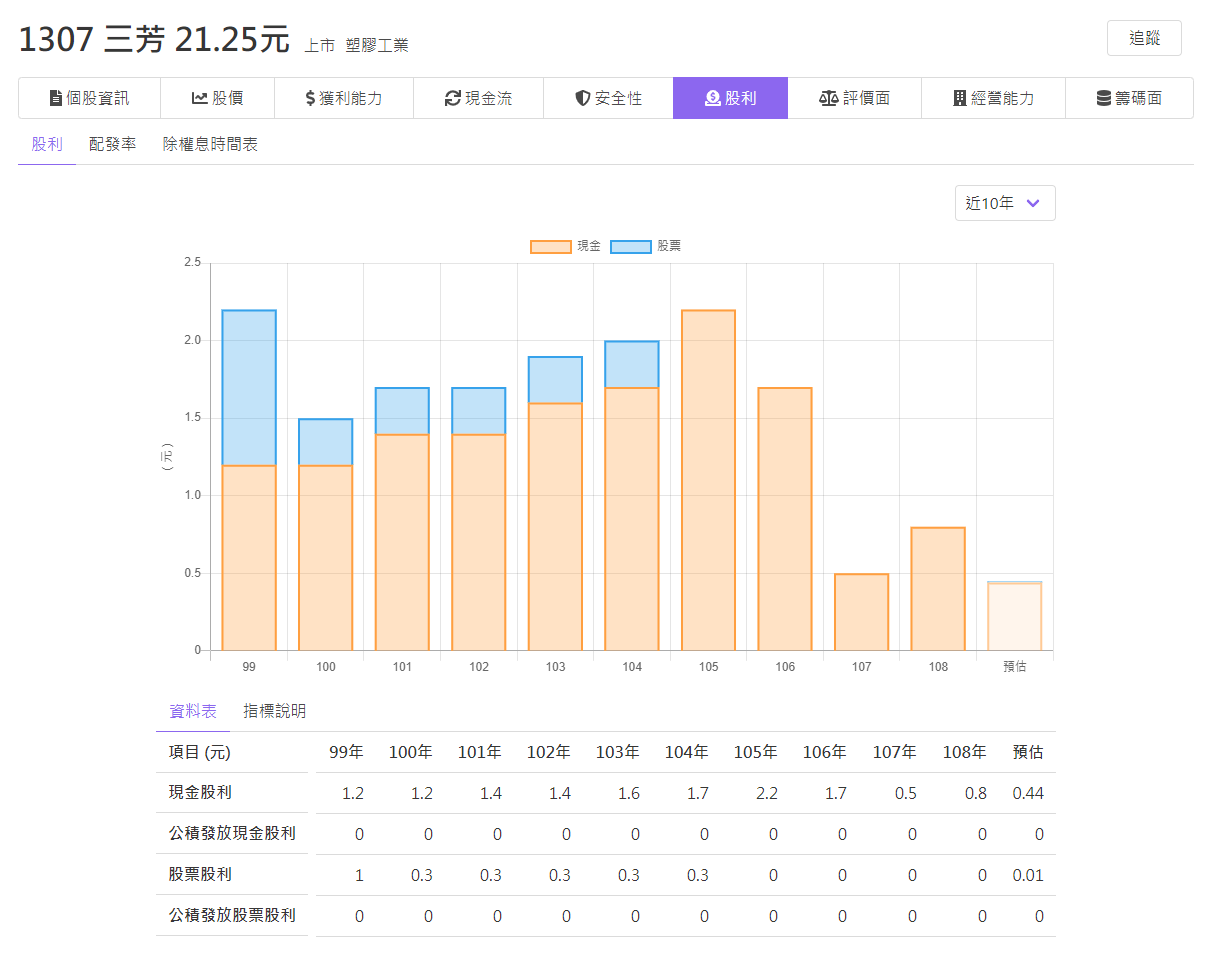The width and height of the screenshot is (1227, 956).
Task: Click the 2.2 cash dividend value
Action: (767, 793)
